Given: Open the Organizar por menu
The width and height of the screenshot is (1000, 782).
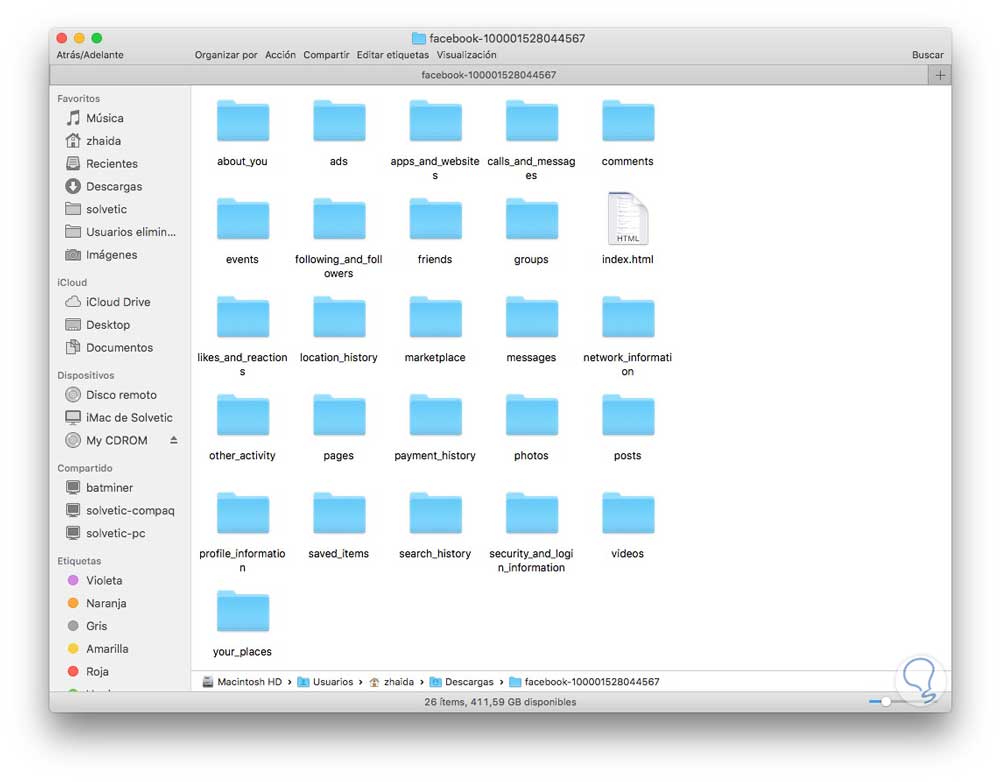Looking at the screenshot, I should point(226,55).
